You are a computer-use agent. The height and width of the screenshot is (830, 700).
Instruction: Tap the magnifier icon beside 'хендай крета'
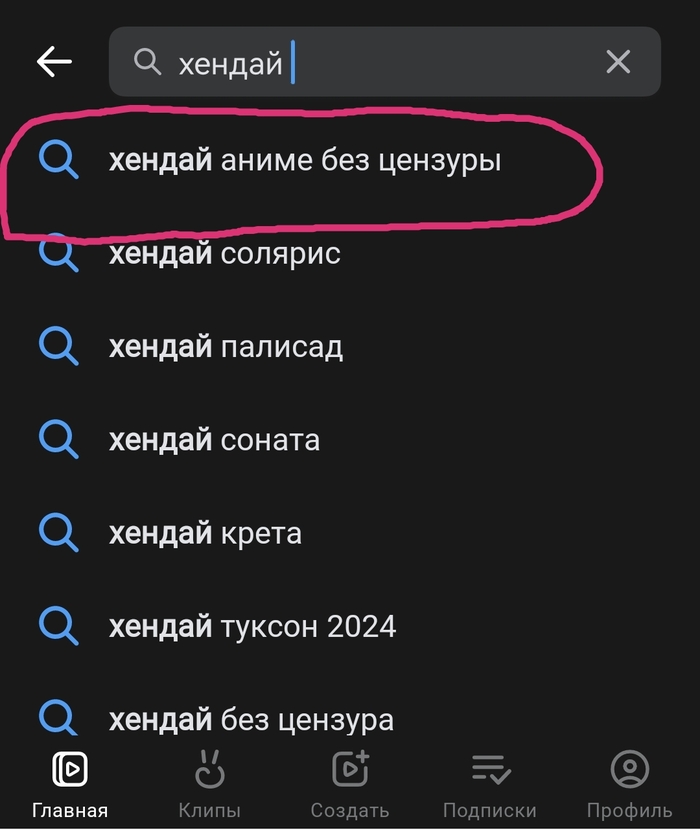pos(60,533)
